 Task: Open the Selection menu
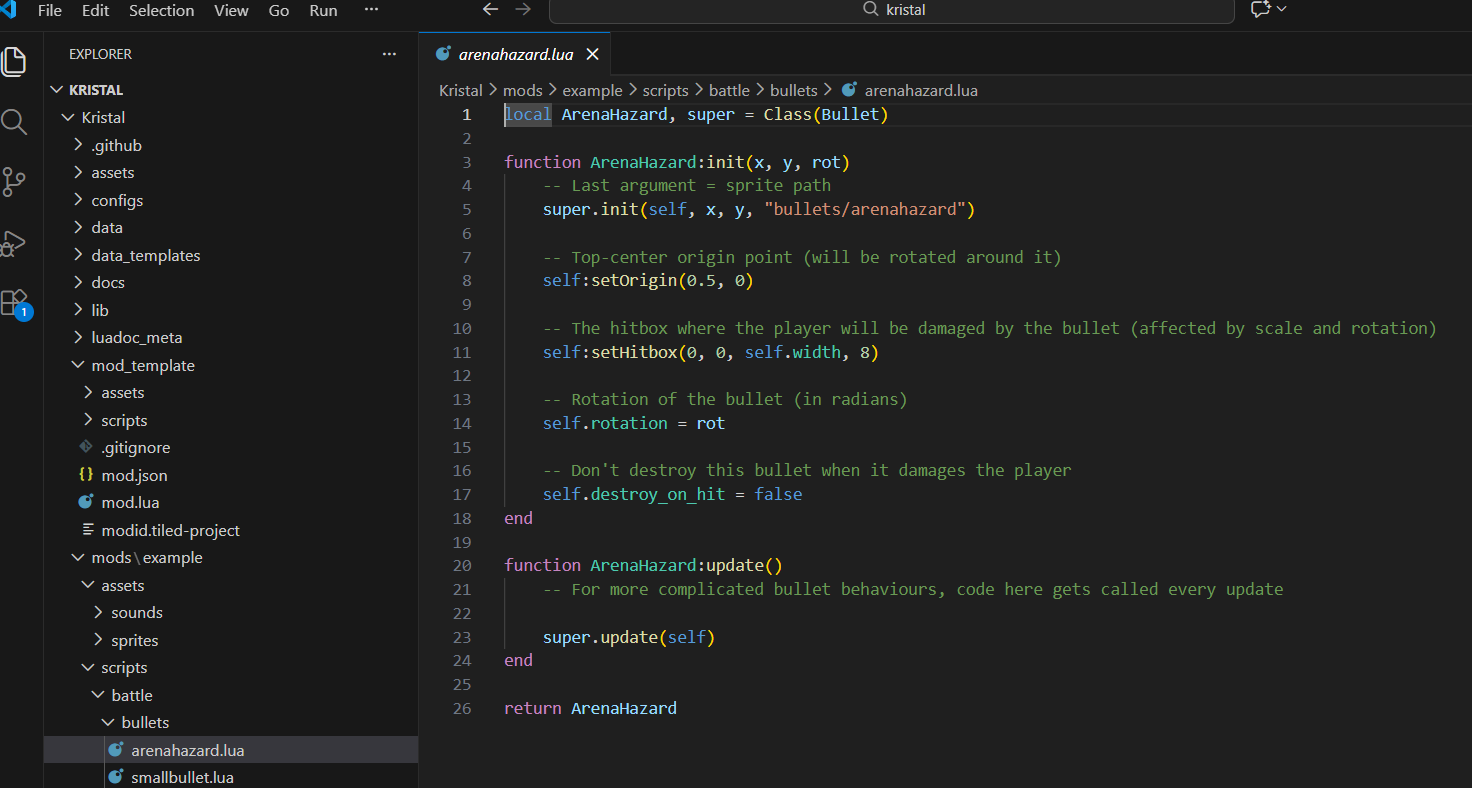tap(161, 10)
